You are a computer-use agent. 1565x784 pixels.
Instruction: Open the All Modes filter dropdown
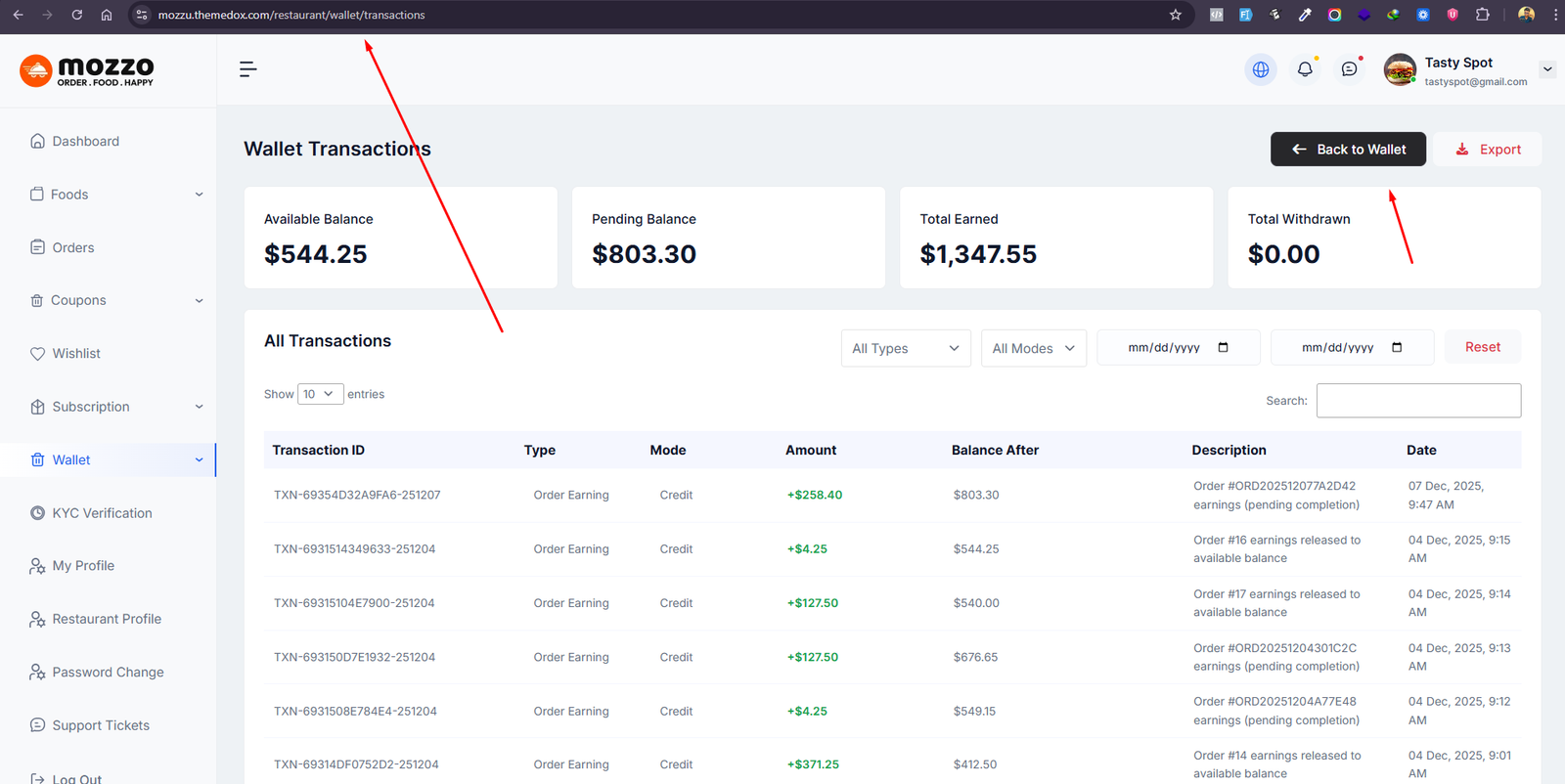1033,348
